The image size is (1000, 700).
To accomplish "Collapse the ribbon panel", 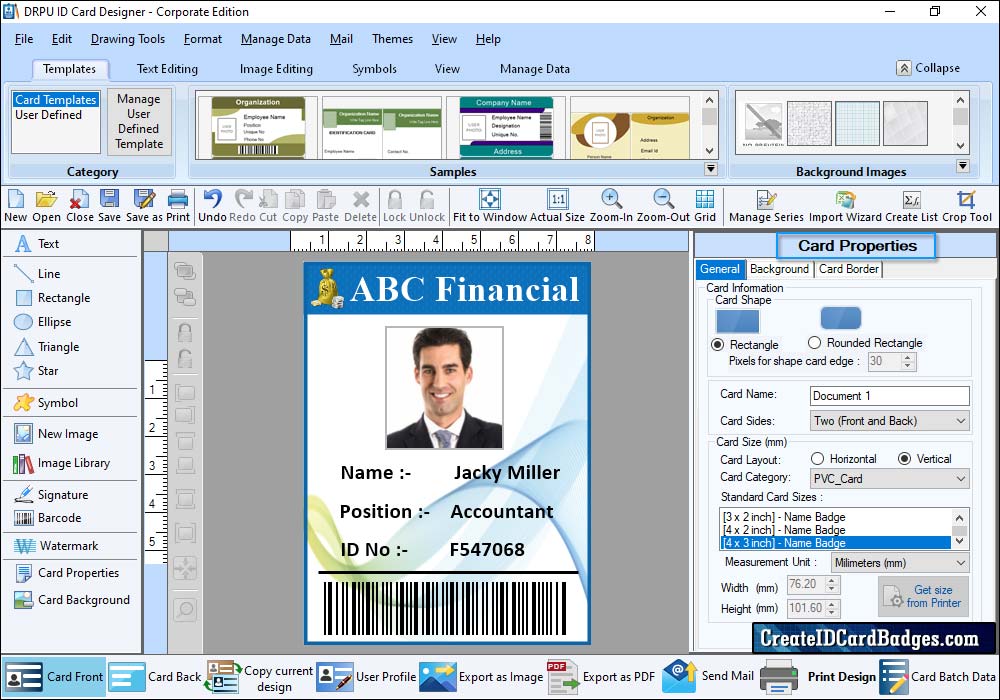I will point(929,68).
